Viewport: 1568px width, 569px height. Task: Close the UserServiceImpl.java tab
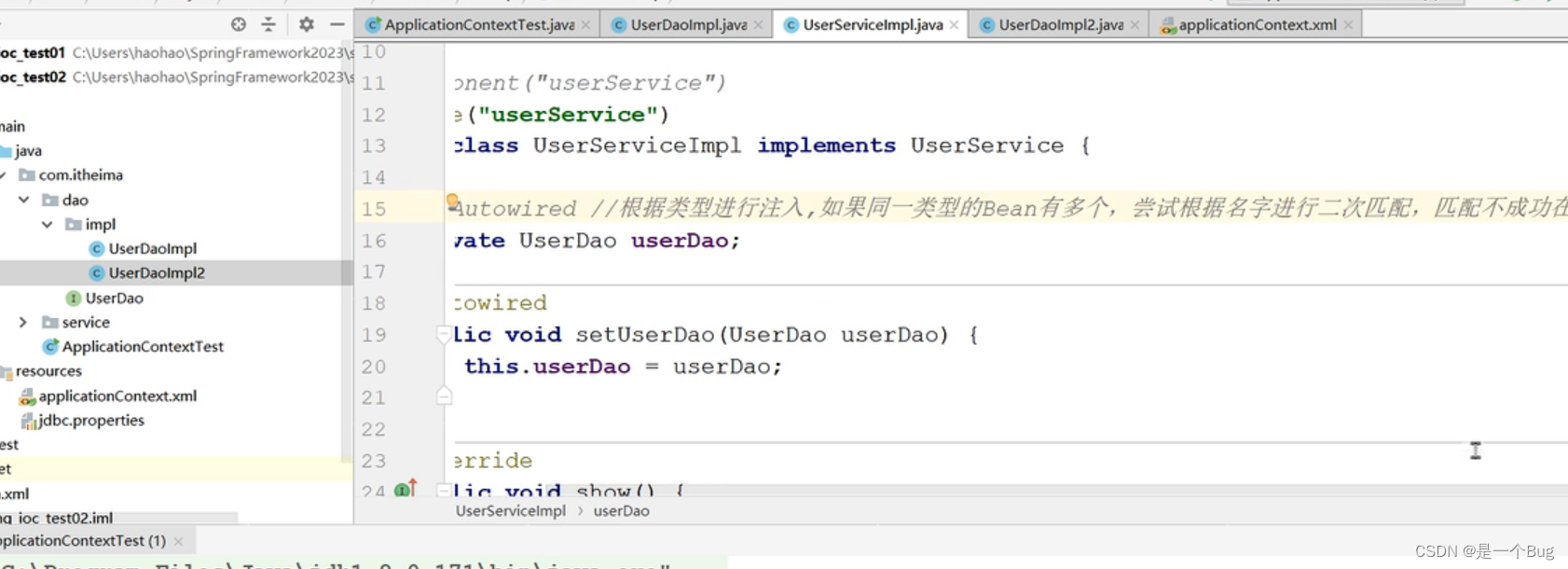pos(954,25)
